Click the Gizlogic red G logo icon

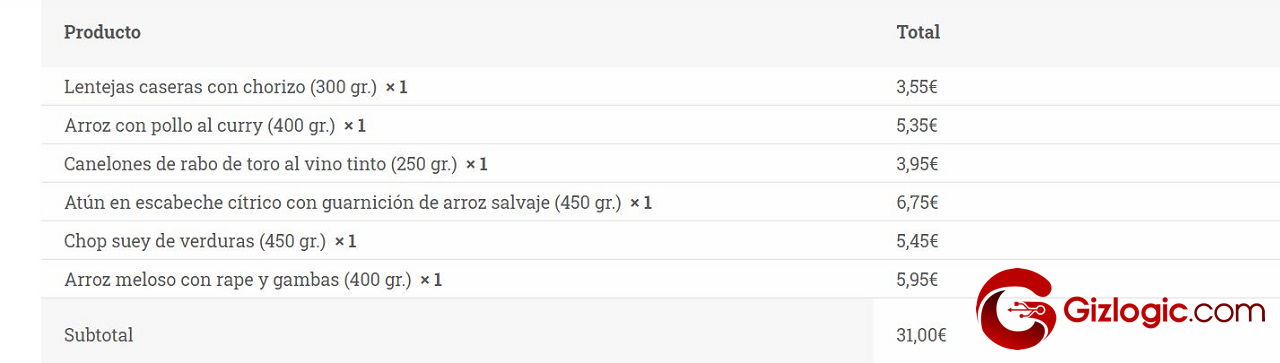pyautogui.click(x=1017, y=309)
